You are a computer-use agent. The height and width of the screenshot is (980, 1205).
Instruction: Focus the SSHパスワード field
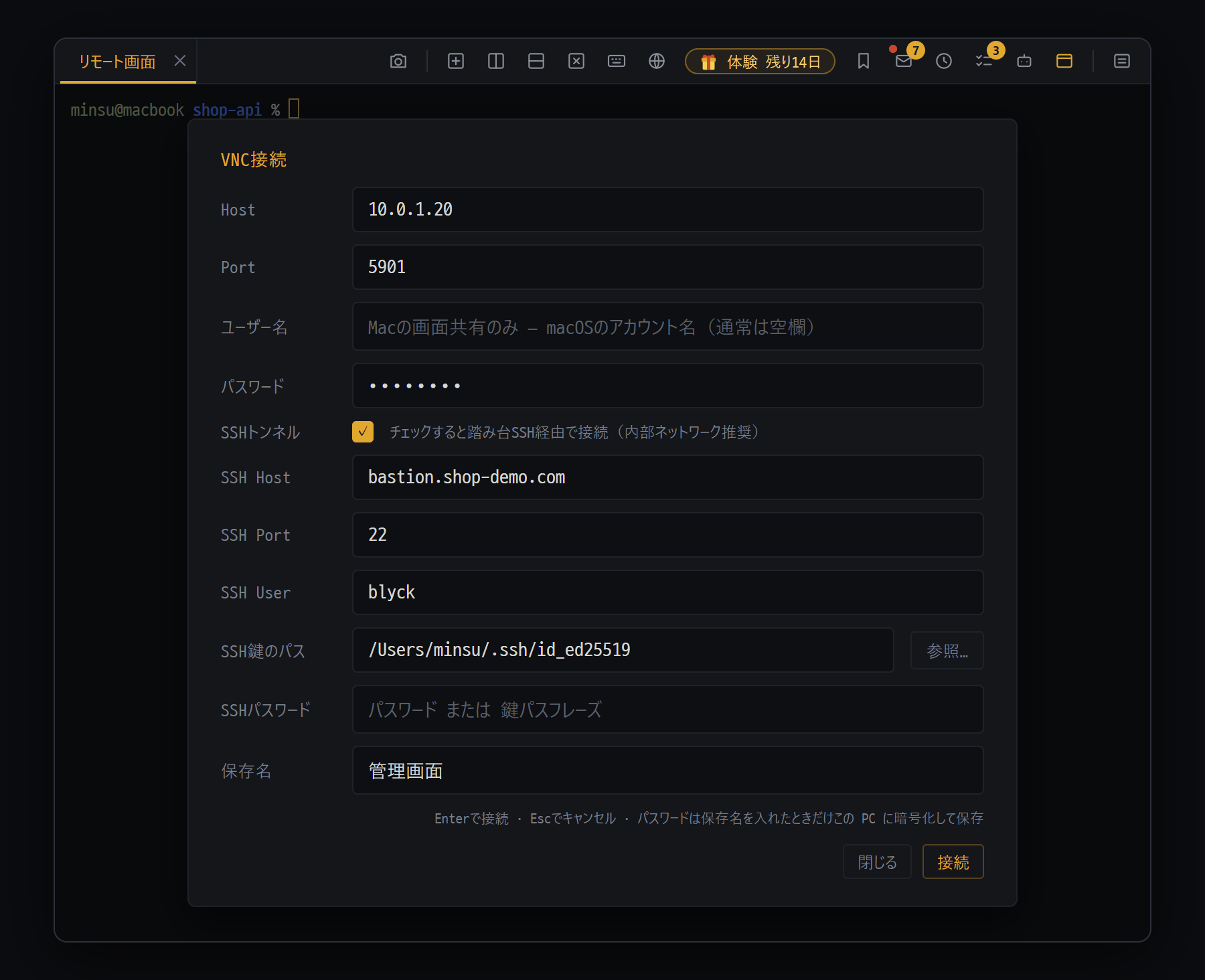(x=667, y=710)
